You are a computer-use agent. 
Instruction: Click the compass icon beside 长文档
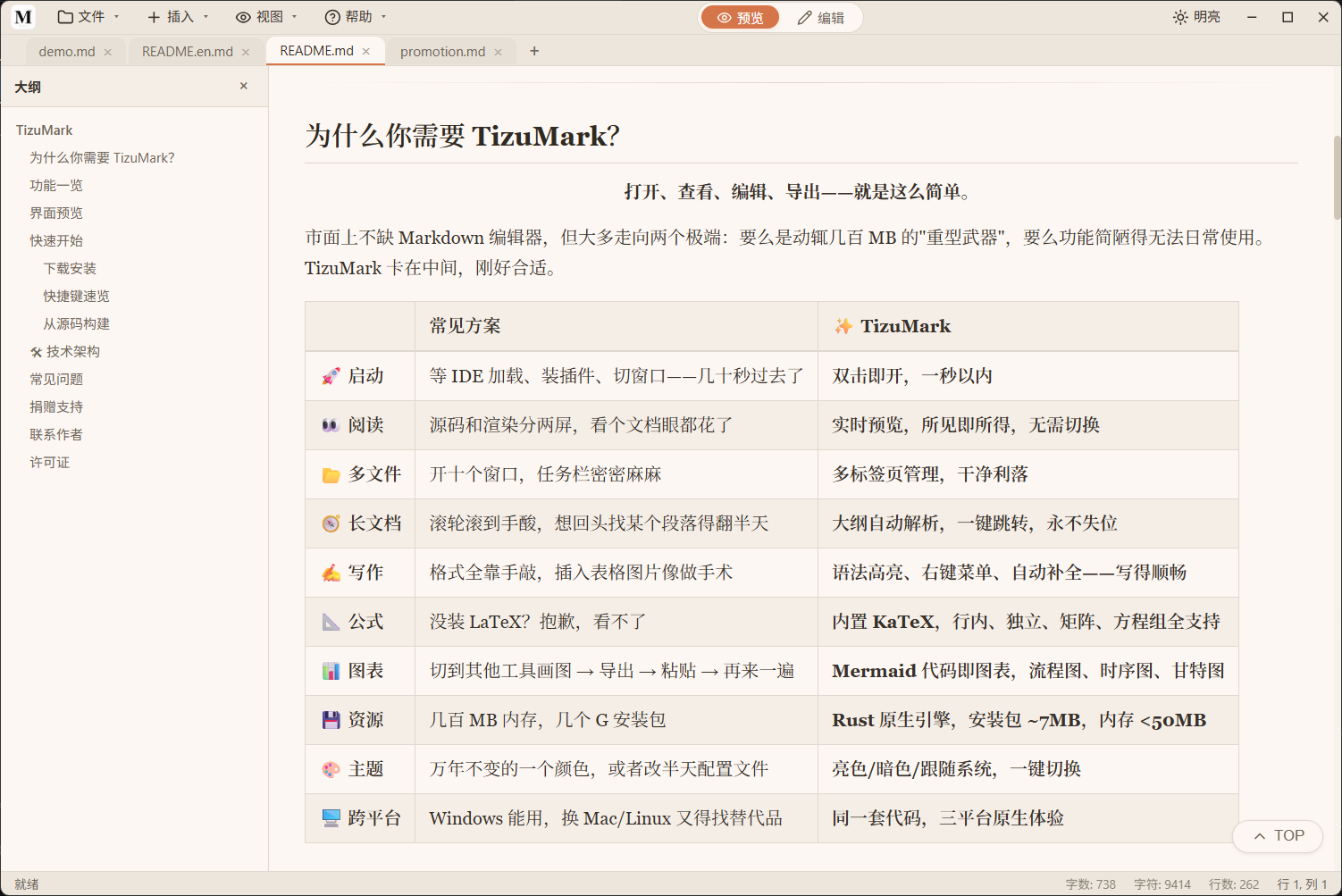pyautogui.click(x=331, y=523)
